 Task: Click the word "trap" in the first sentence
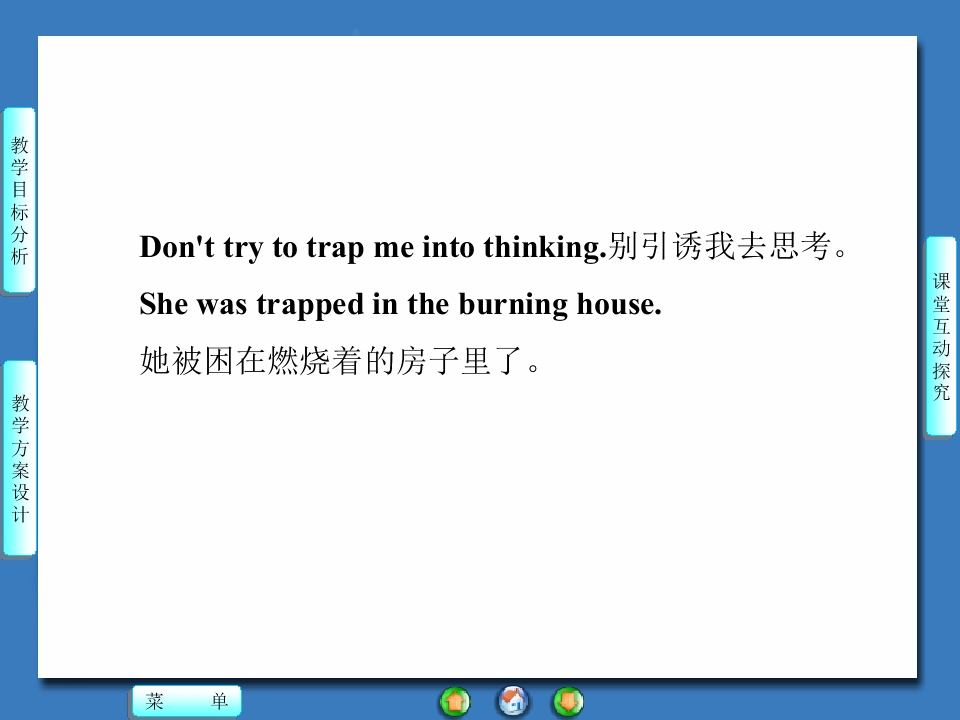pos(336,248)
